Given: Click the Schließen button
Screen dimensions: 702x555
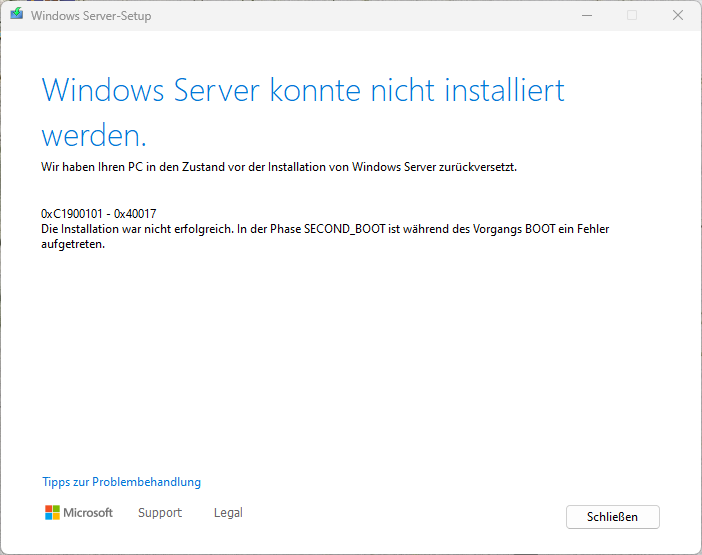Looking at the screenshot, I should coord(612,517).
